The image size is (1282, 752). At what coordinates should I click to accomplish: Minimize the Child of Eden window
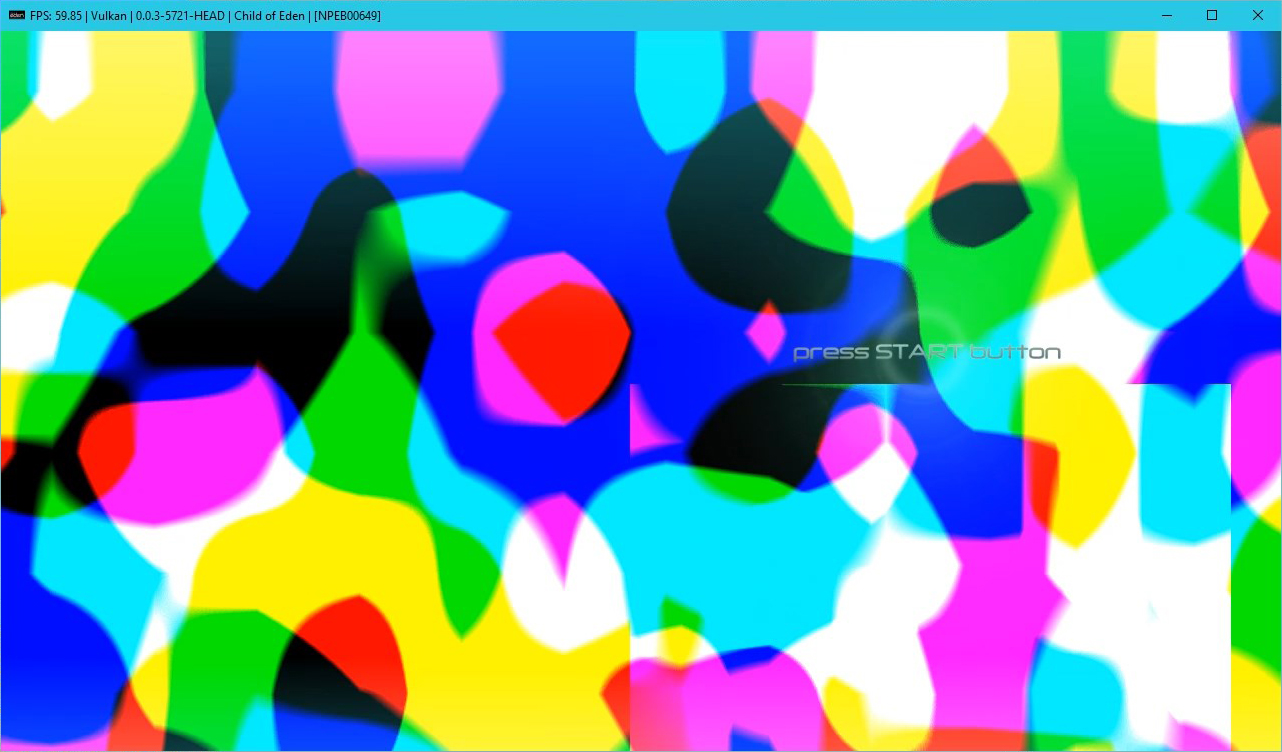[1166, 15]
